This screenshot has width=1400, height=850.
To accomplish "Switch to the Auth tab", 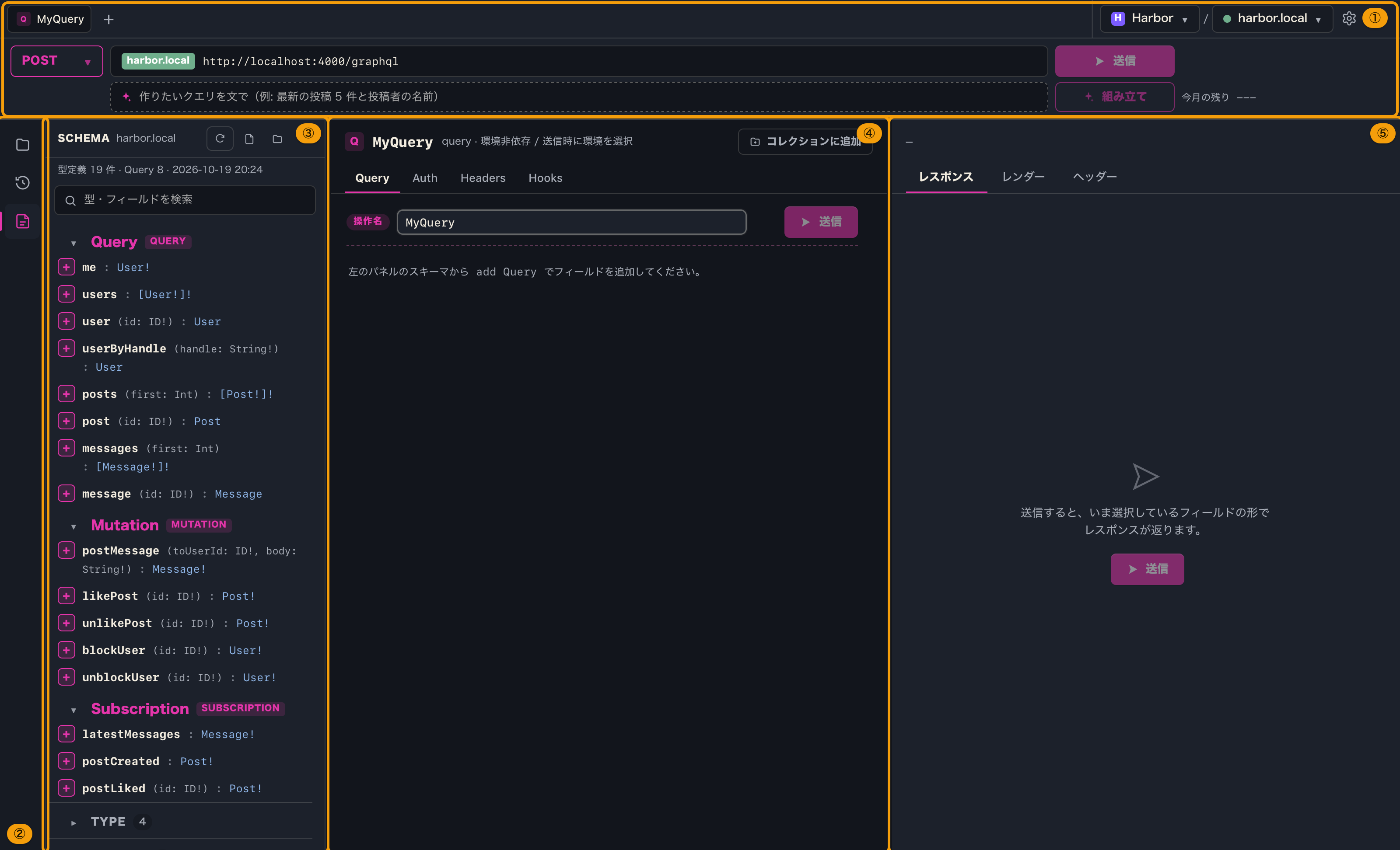I will 424,178.
